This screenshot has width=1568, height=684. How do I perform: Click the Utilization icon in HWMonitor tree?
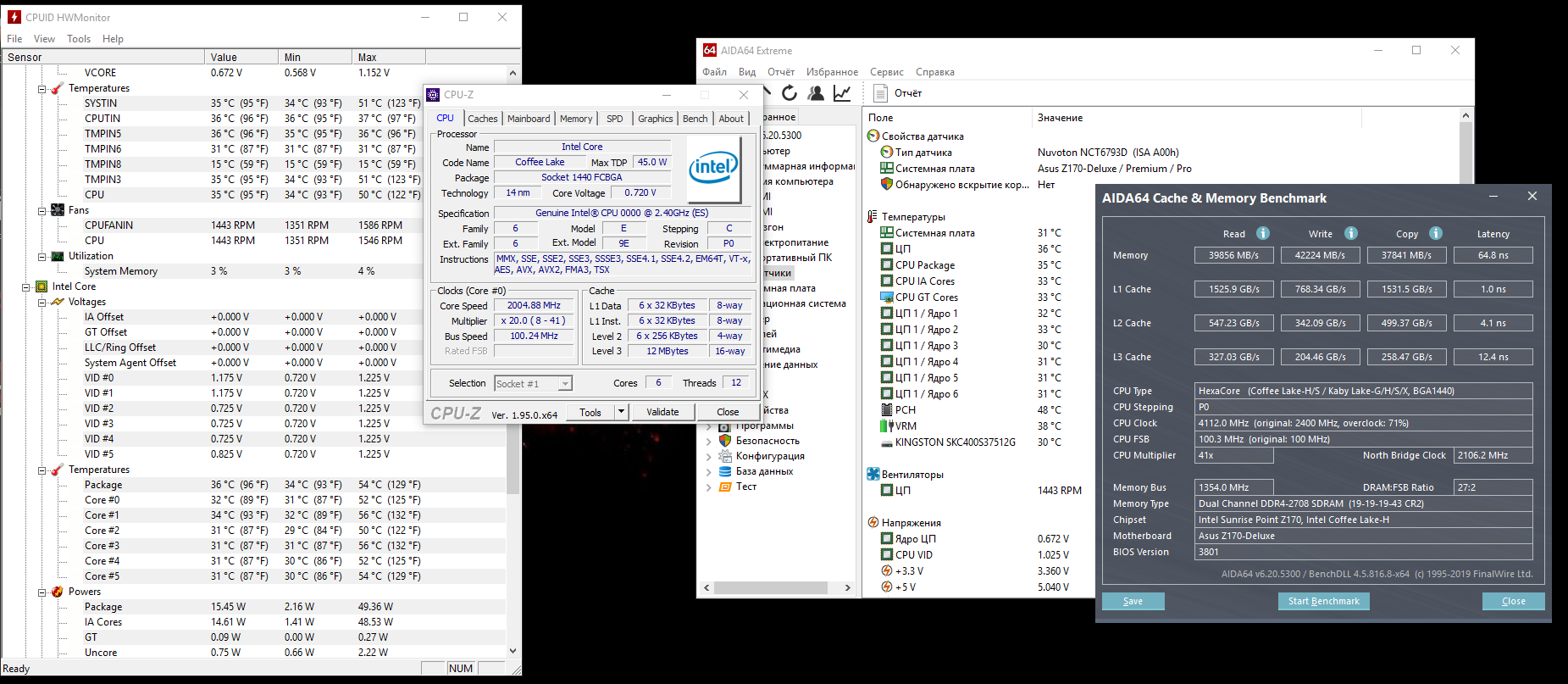click(x=58, y=256)
